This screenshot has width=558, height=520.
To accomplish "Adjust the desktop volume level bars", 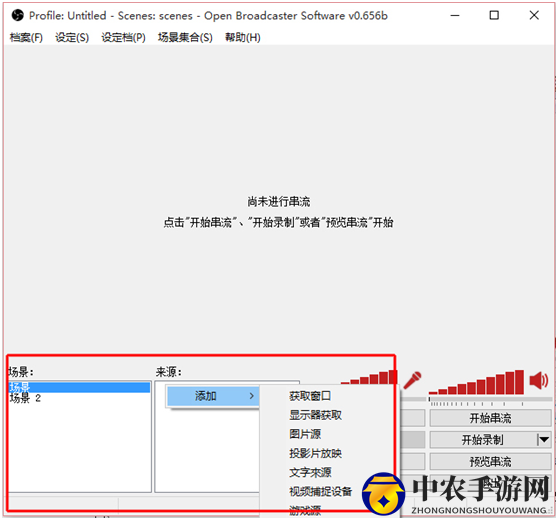I will (x=476, y=382).
